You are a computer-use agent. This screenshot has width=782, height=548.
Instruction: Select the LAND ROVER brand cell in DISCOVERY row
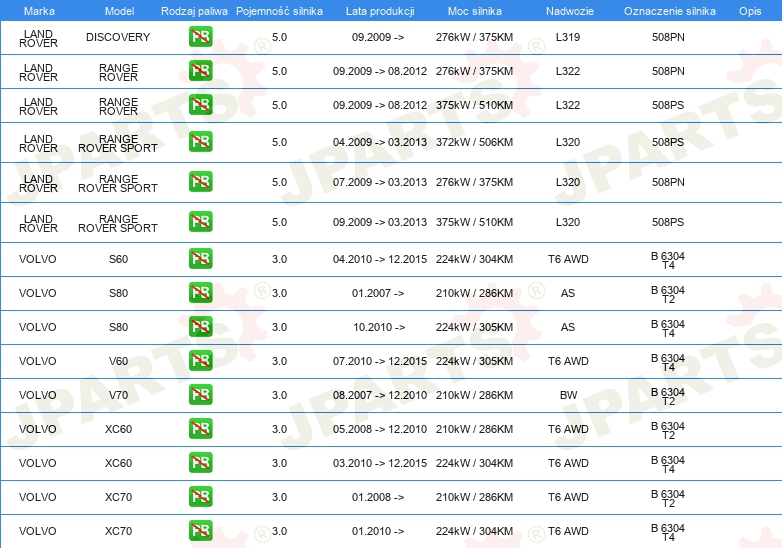tap(38, 38)
